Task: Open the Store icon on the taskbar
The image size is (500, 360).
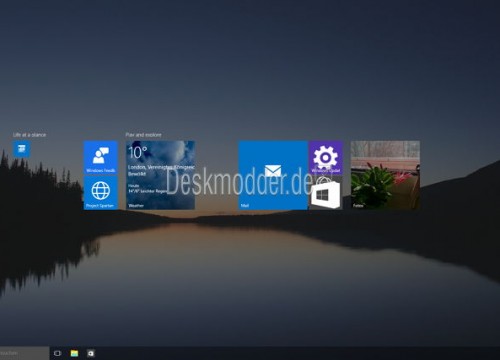Action: 91,353
